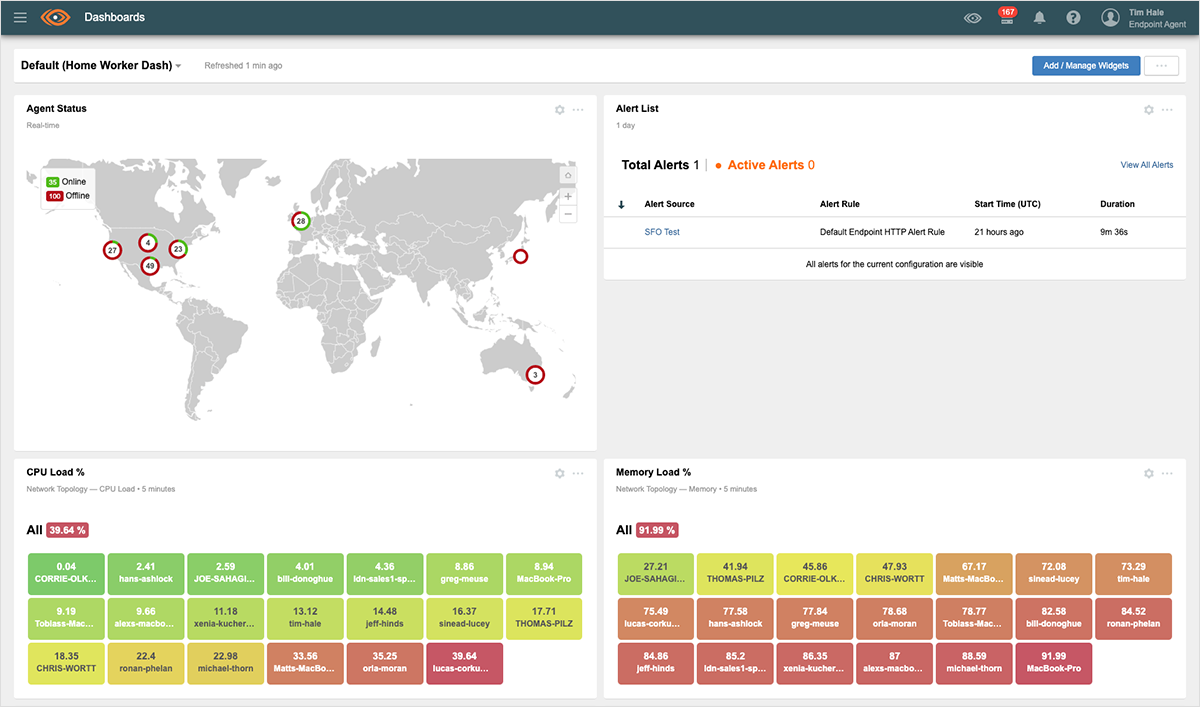Open the notifications bell

click(1040, 18)
